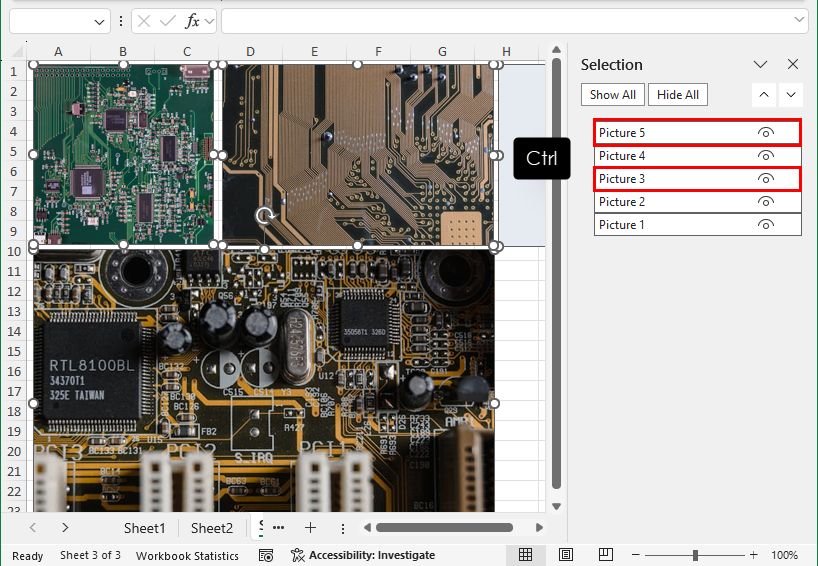
Task: Click the Hide All button
Action: coord(678,94)
